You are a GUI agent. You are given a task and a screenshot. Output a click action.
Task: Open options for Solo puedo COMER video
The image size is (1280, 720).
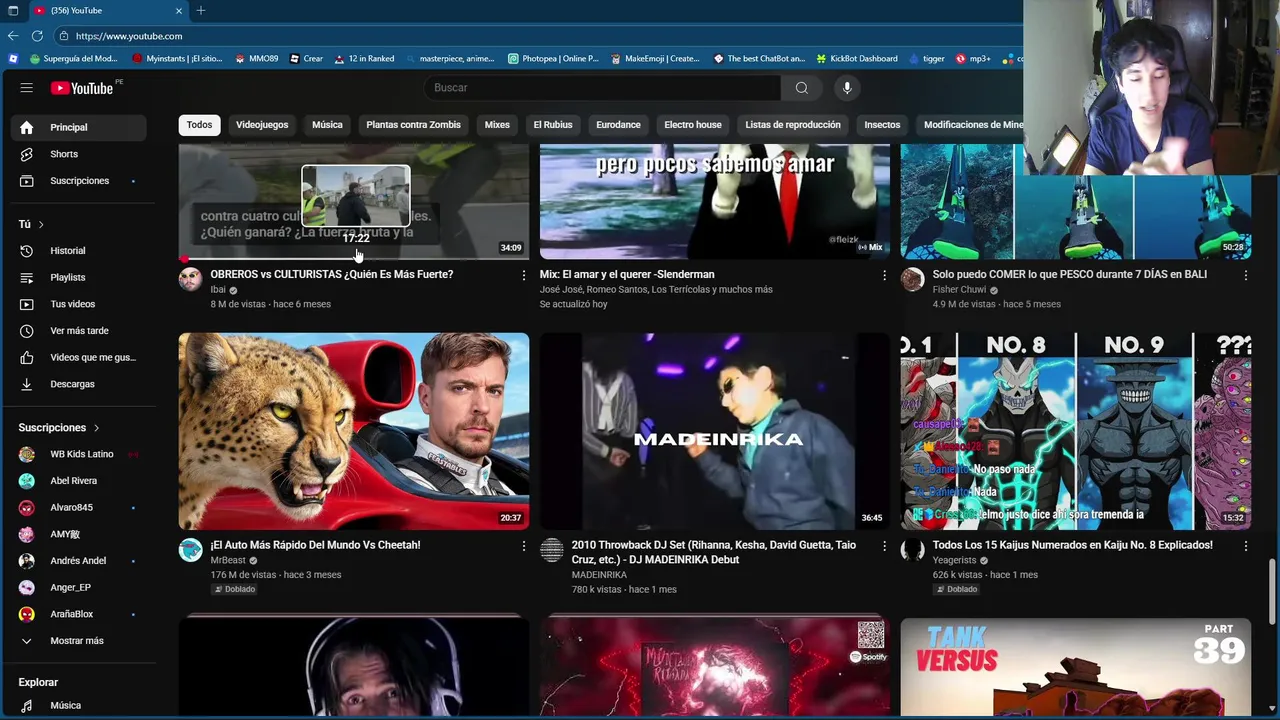click(x=1245, y=275)
